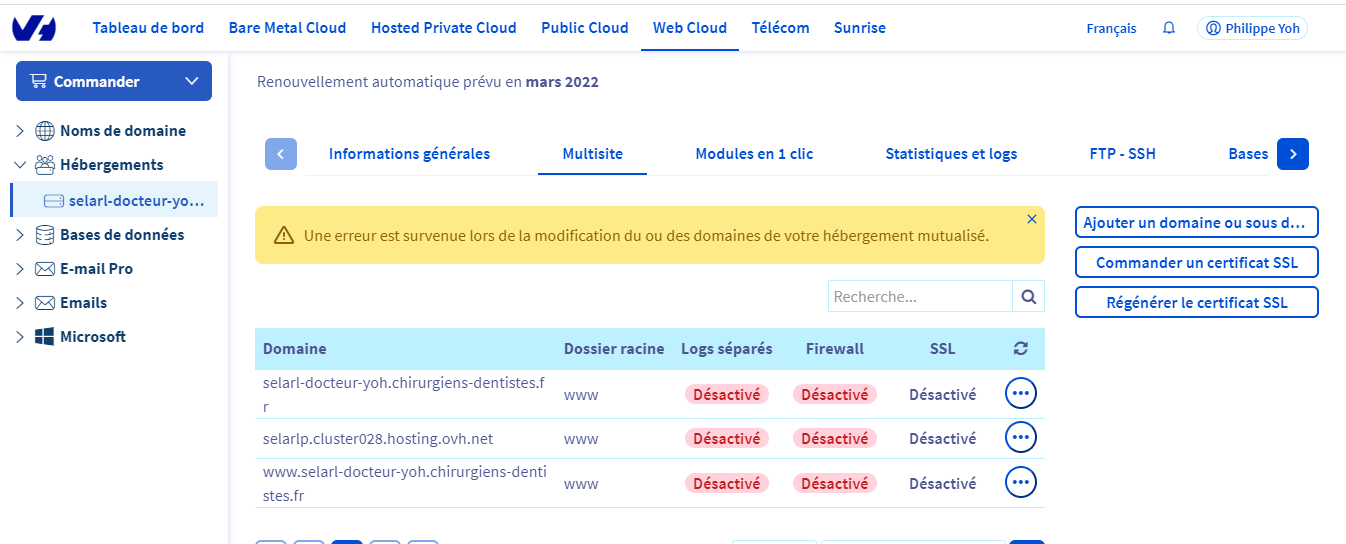Click the search magnifier button
This screenshot has width=1346, height=544.
coord(1028,297)
